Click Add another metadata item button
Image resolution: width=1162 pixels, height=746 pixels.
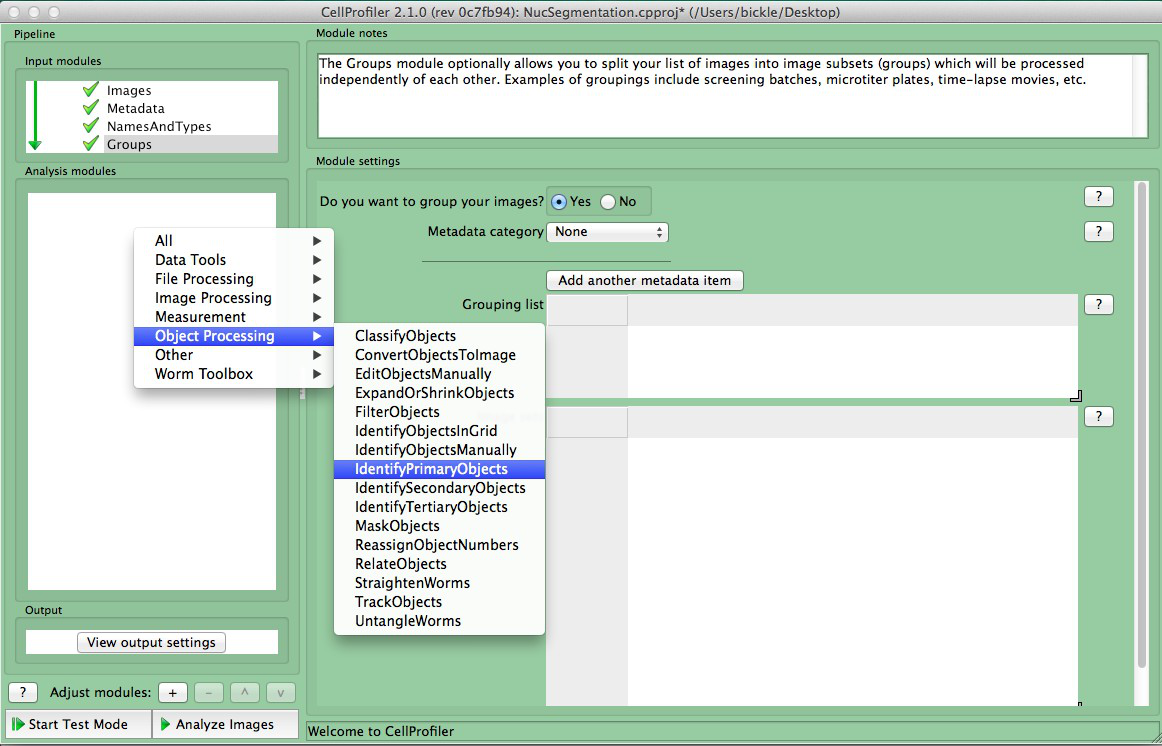coord(645,281)
